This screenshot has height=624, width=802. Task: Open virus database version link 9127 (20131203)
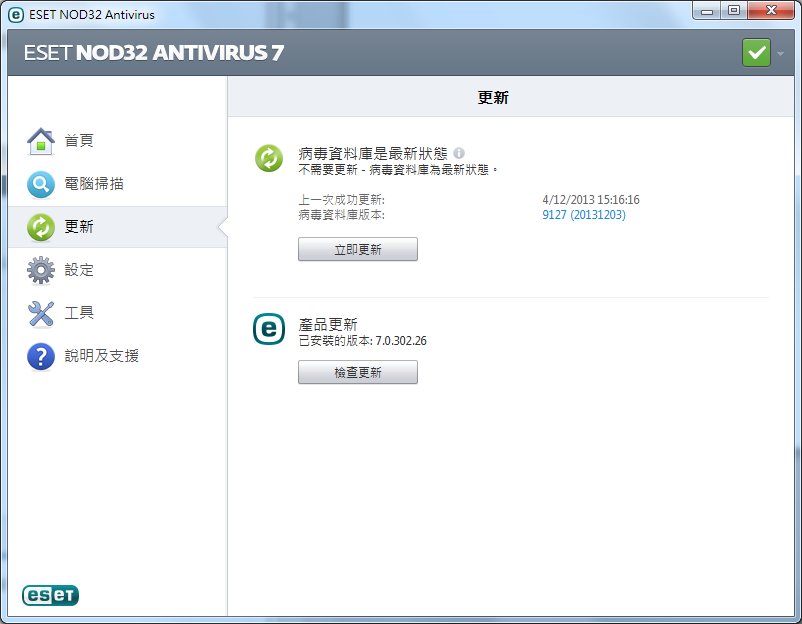584,214
